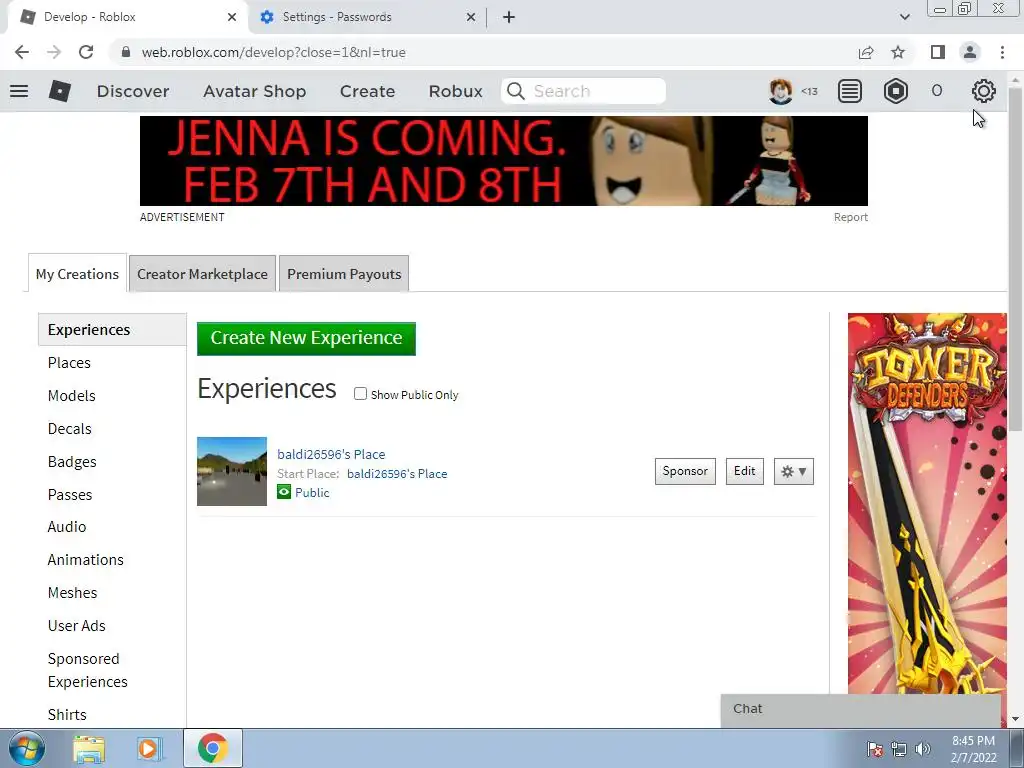
Task: Click the magnifier search icon
Action: click(516, 91)
